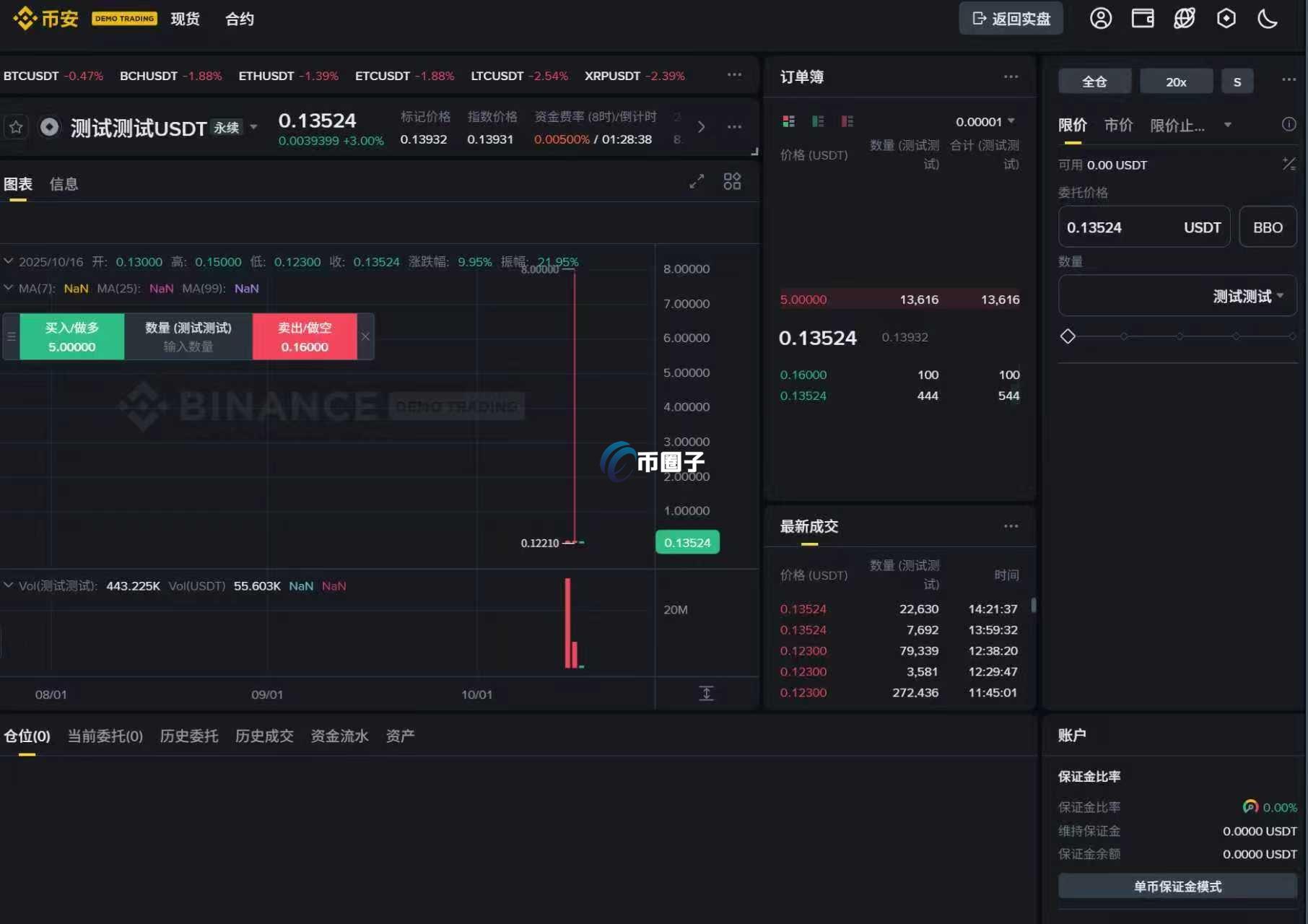Open the wallet icon in the top bar

pyautogui.click(x=1142, y=19)
